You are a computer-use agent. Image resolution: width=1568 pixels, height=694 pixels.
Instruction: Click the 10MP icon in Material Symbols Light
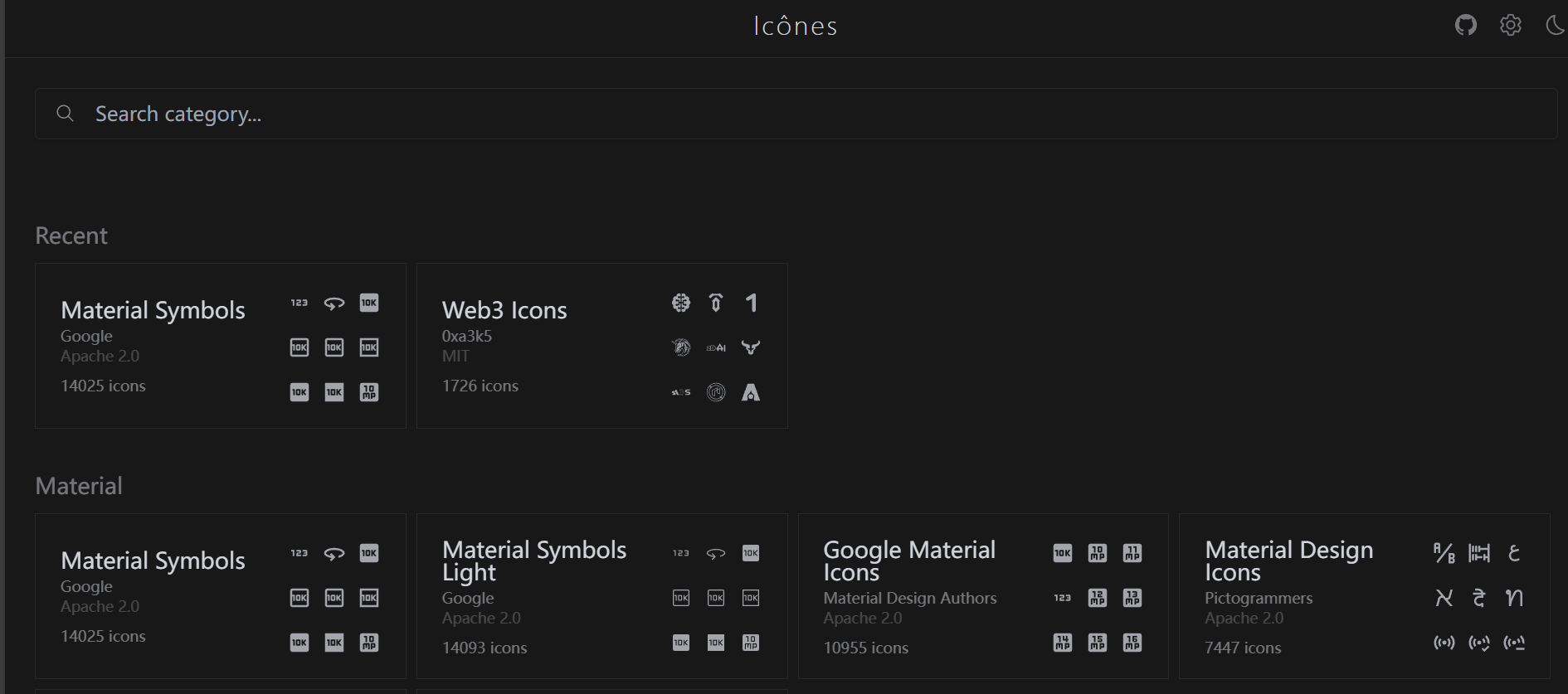click(x=751, y=643)
